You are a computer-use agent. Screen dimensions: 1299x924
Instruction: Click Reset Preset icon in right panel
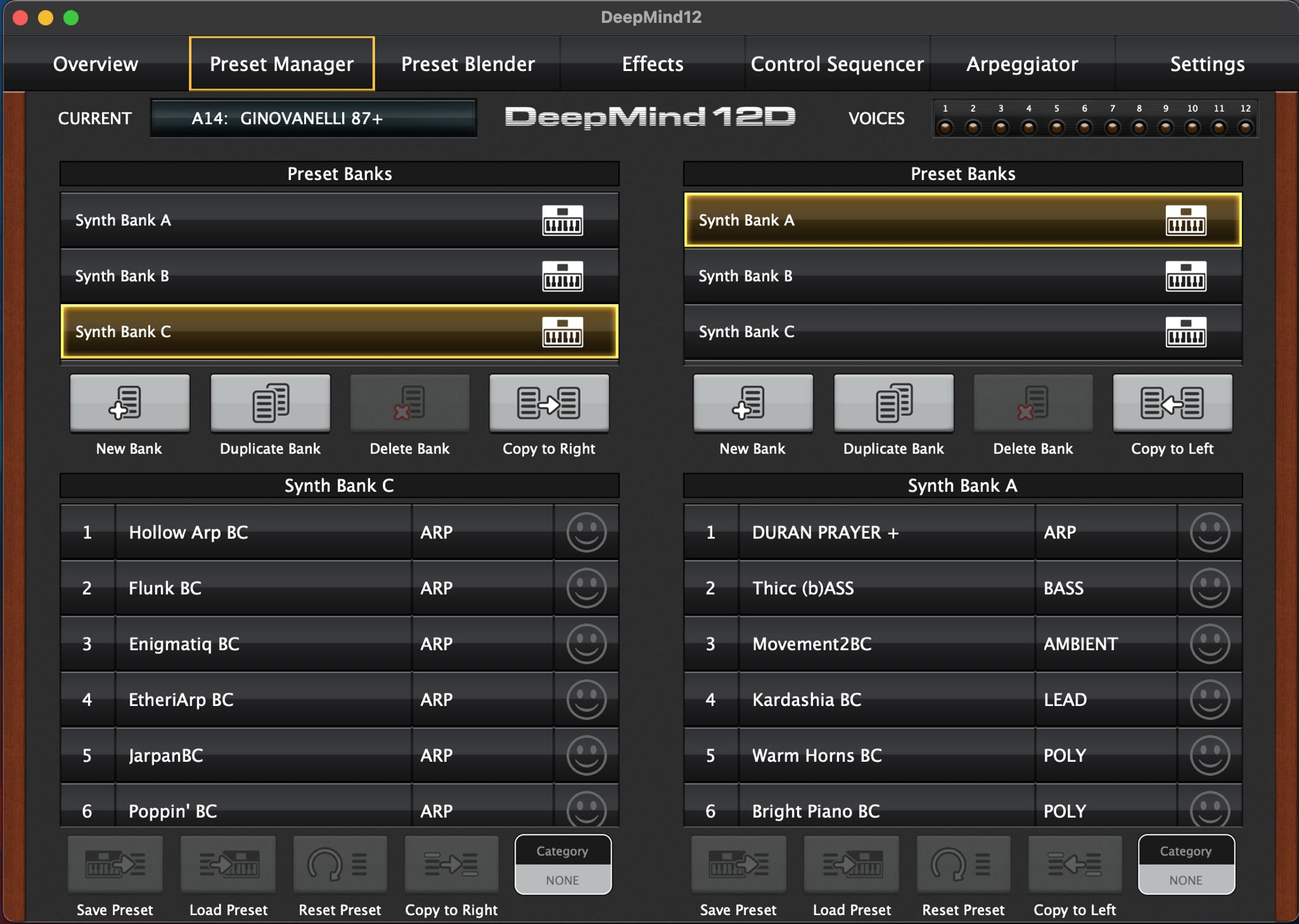(x=963, y=864)
